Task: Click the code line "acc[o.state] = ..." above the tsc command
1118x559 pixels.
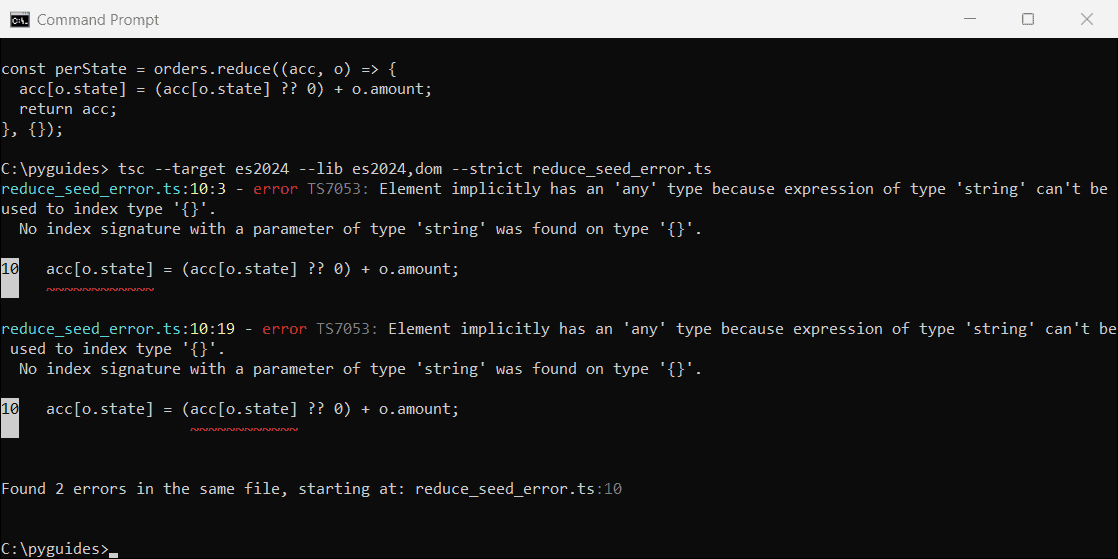Action: click(x=225, y=89)
